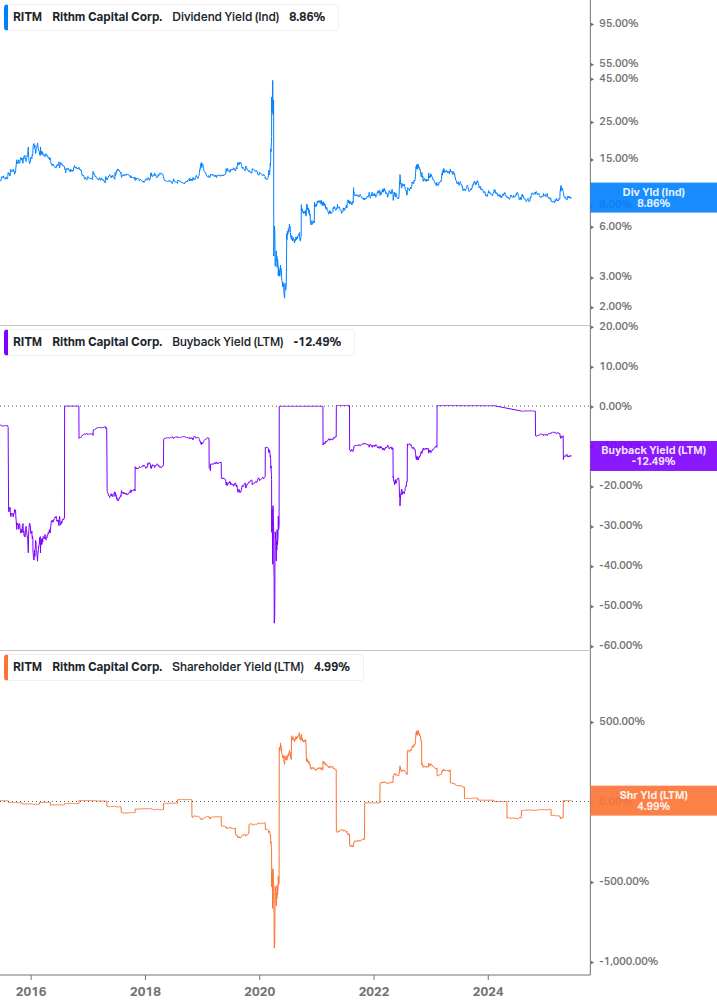Click the -1,000.00% shareholder yield axis label
Viewport: 717px width, 1005px height.
(628, 962)
